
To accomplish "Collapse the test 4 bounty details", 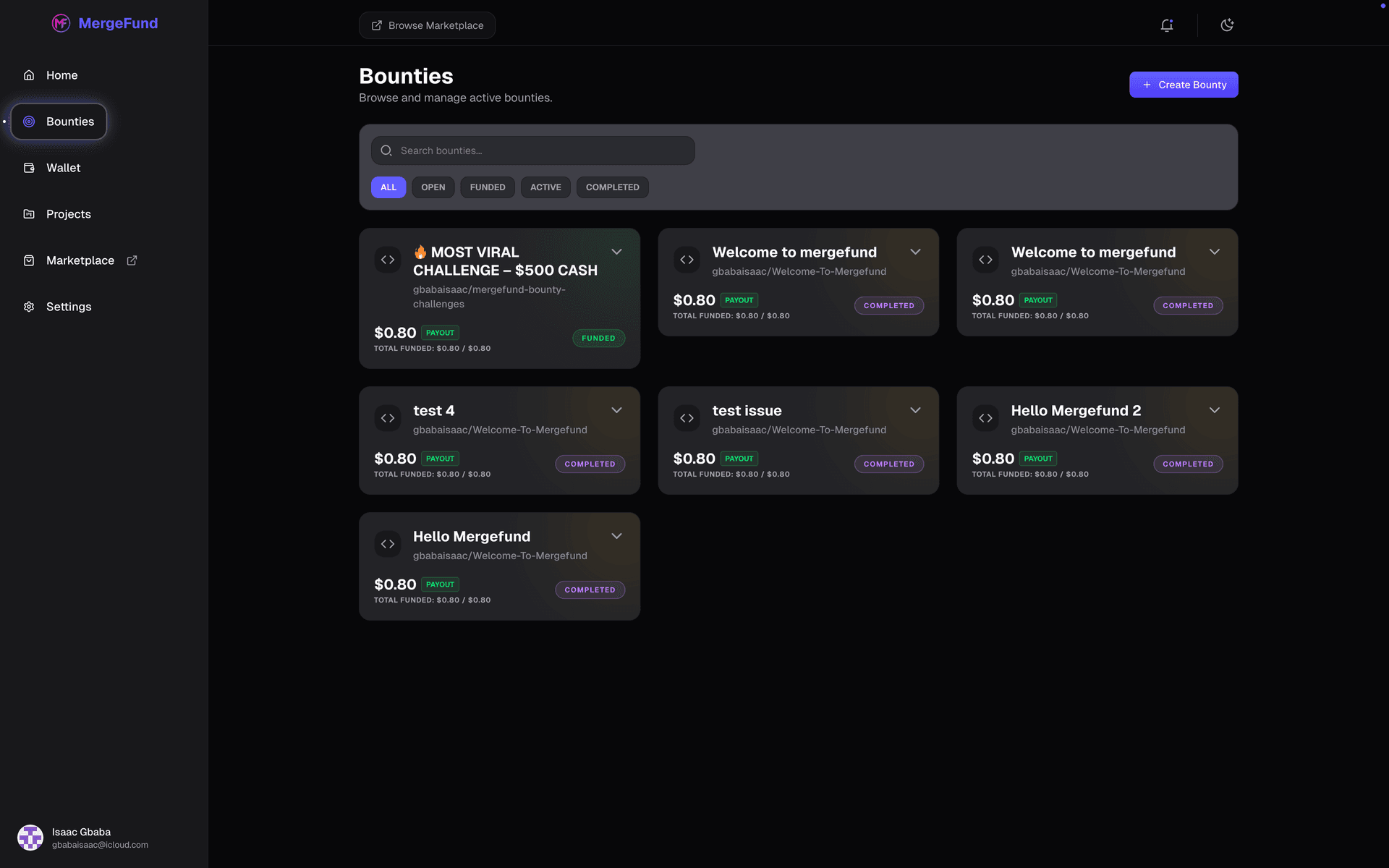I will pos(616,409).
